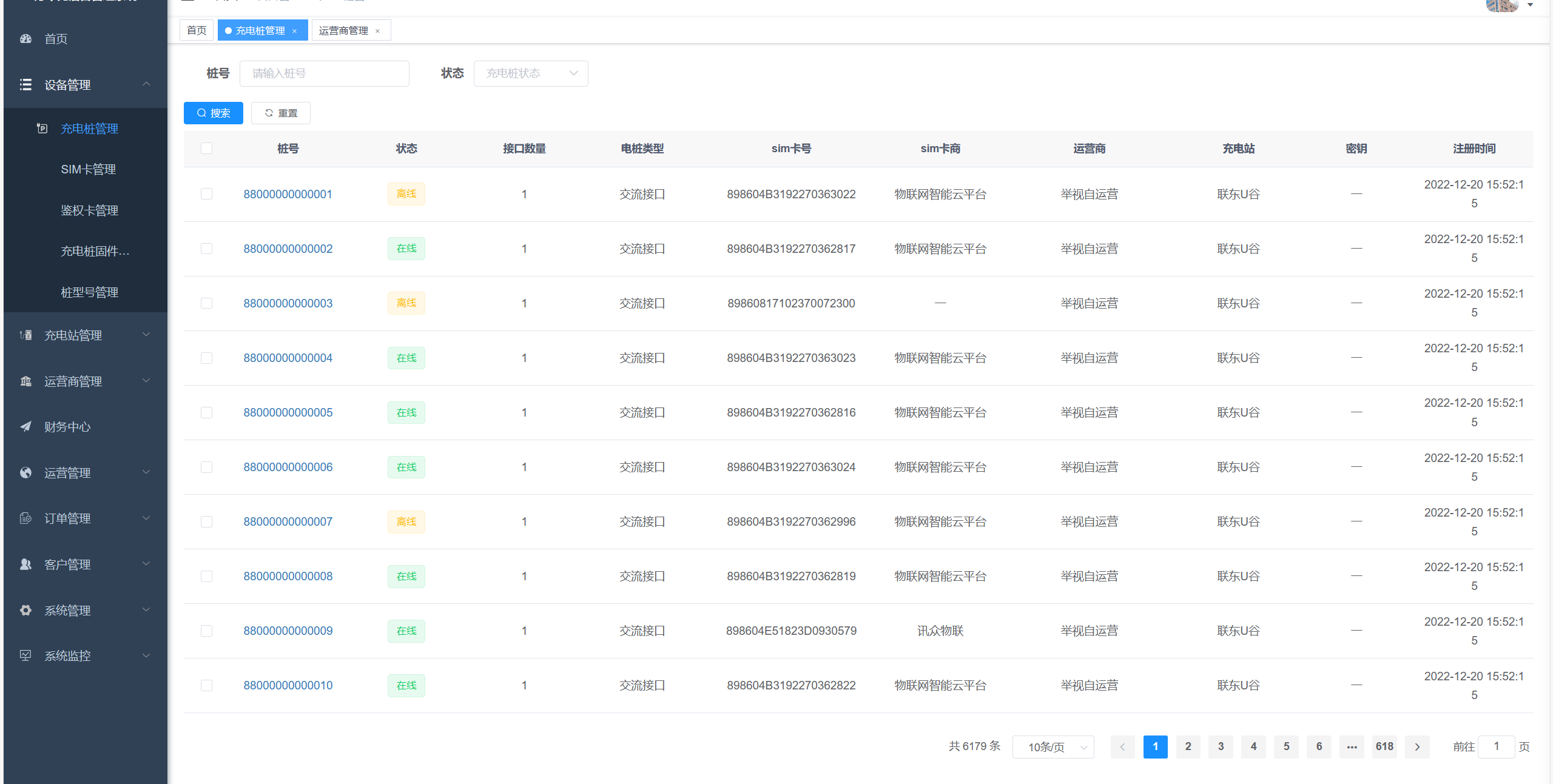This screenshot has height=784, width=1553.
Task: Check the row for 88000000000007
Action: point(207,521)
